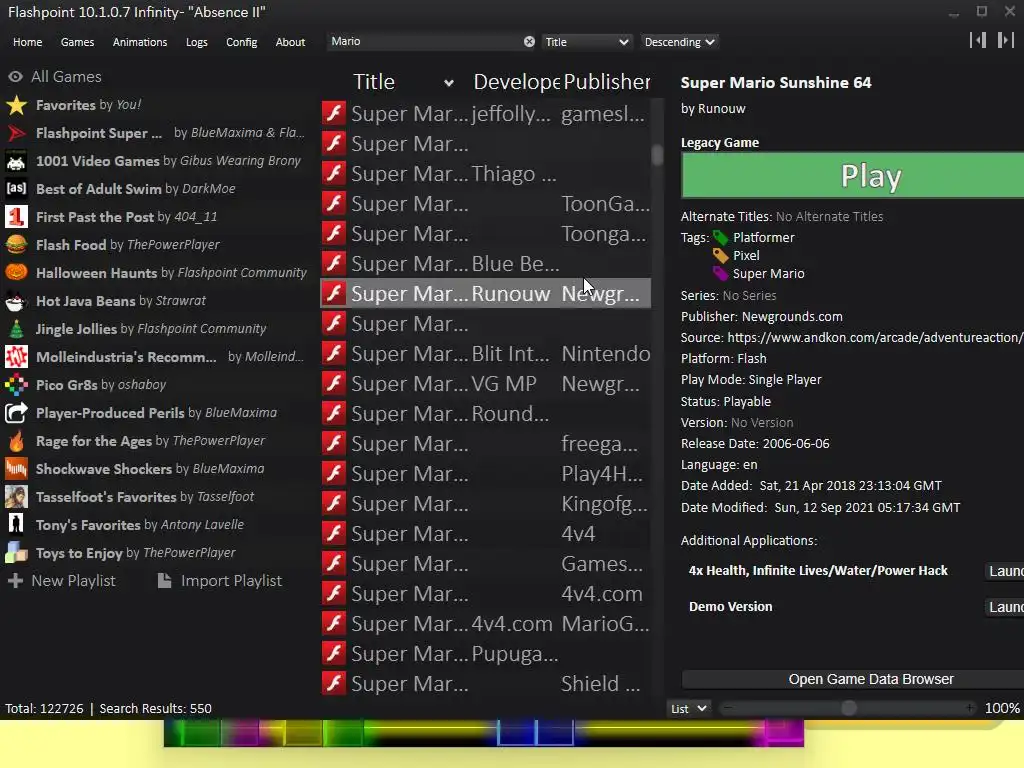Select the Blue Be... developer row
The image size is (1024, 768).
(485, 264)
